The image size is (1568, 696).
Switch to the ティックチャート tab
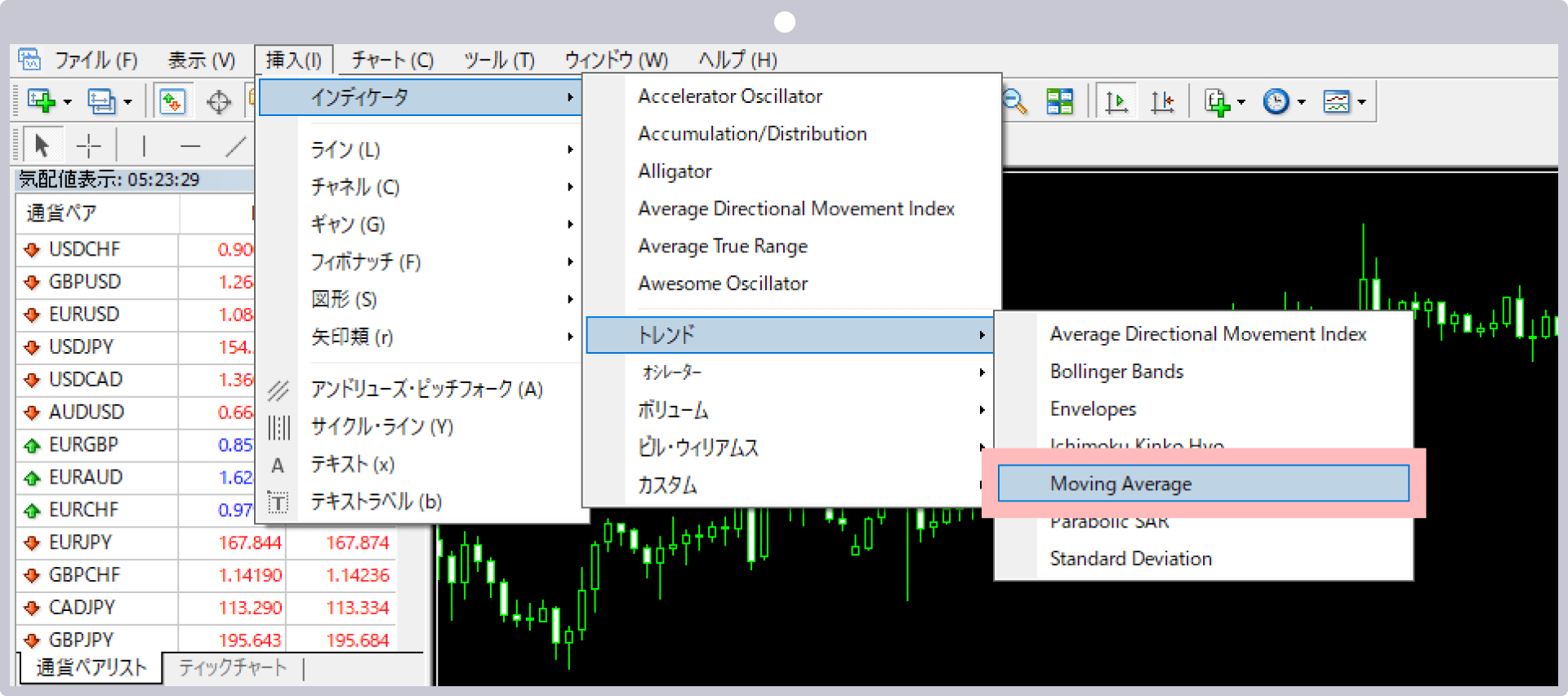tap(233, 667)
